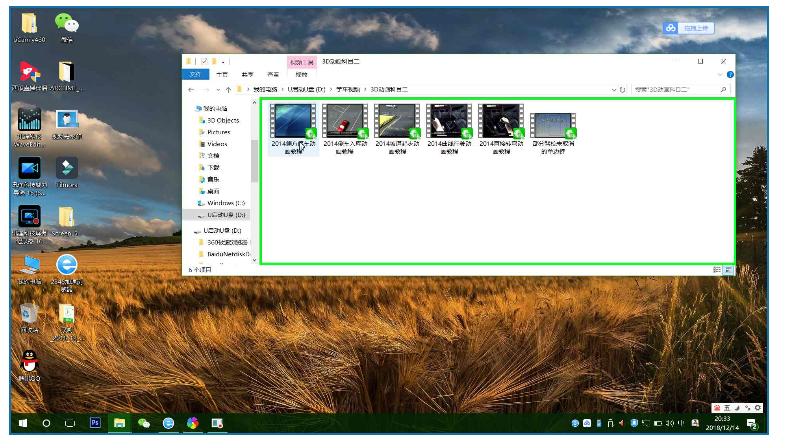794x448 pixels.
Task: Open the Home ribbon tab
Action: (x=222, y=74)
